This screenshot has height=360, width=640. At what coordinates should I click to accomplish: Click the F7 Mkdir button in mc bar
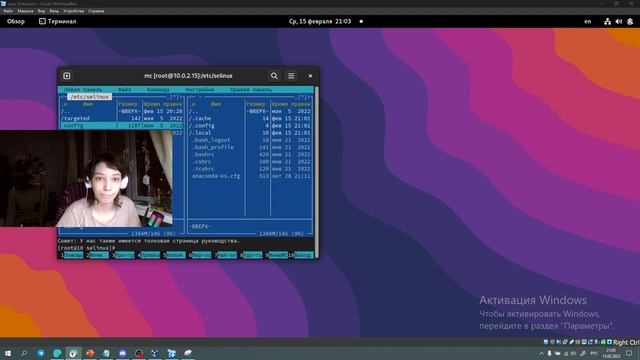(x=227, y=255)
